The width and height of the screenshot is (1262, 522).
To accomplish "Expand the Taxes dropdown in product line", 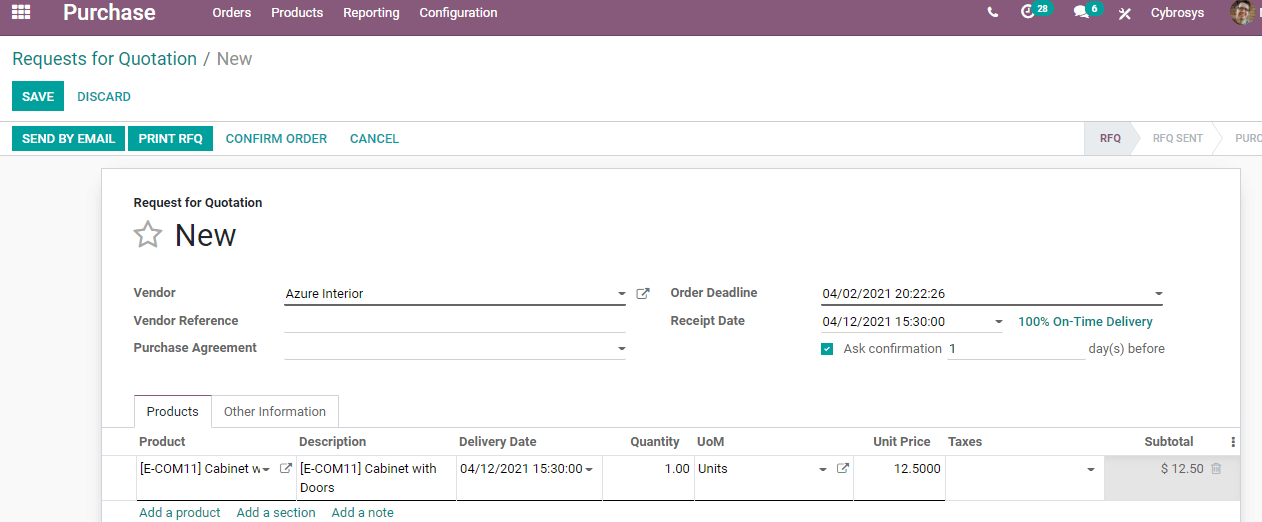I will click(1091, 469).
